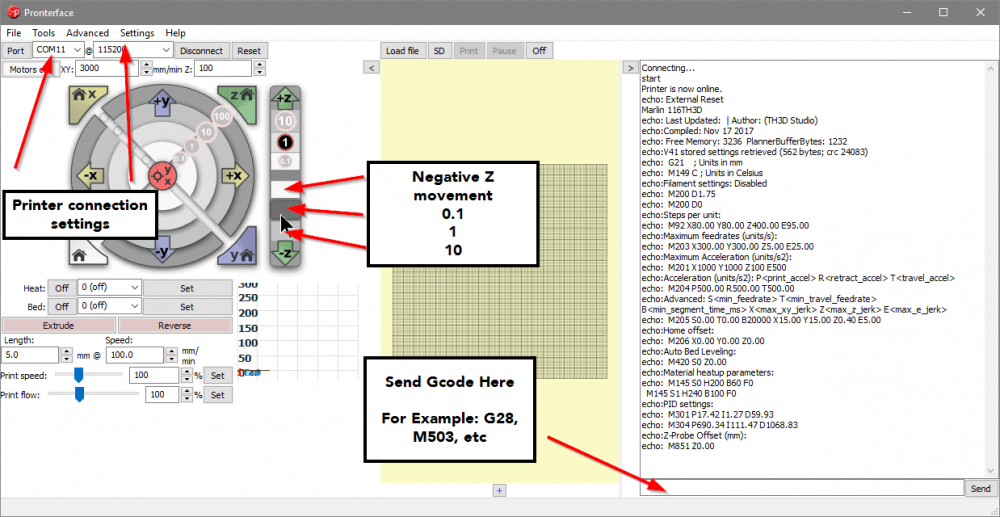Click the extrude Speed field
Screen dimensions: 1000x517
pos(135,354)
